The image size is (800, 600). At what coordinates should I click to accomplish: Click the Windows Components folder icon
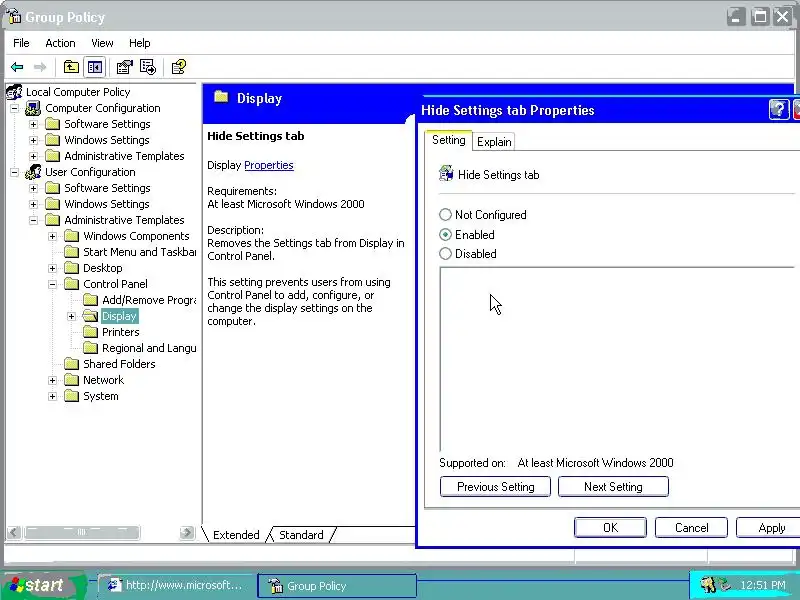click(x=71, y=236)
